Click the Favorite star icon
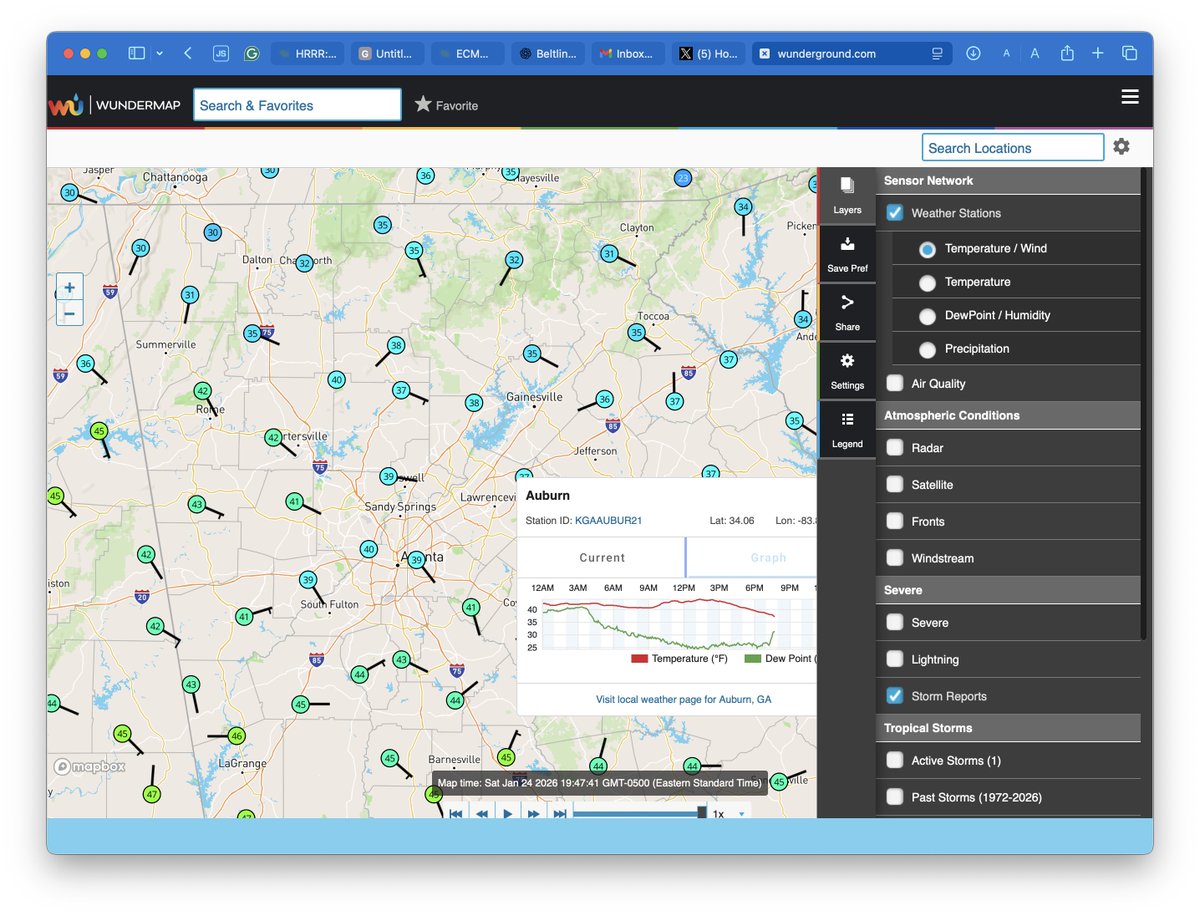Image resolution: width=1200 pixels, height=916 pixels. pos(423,104)
